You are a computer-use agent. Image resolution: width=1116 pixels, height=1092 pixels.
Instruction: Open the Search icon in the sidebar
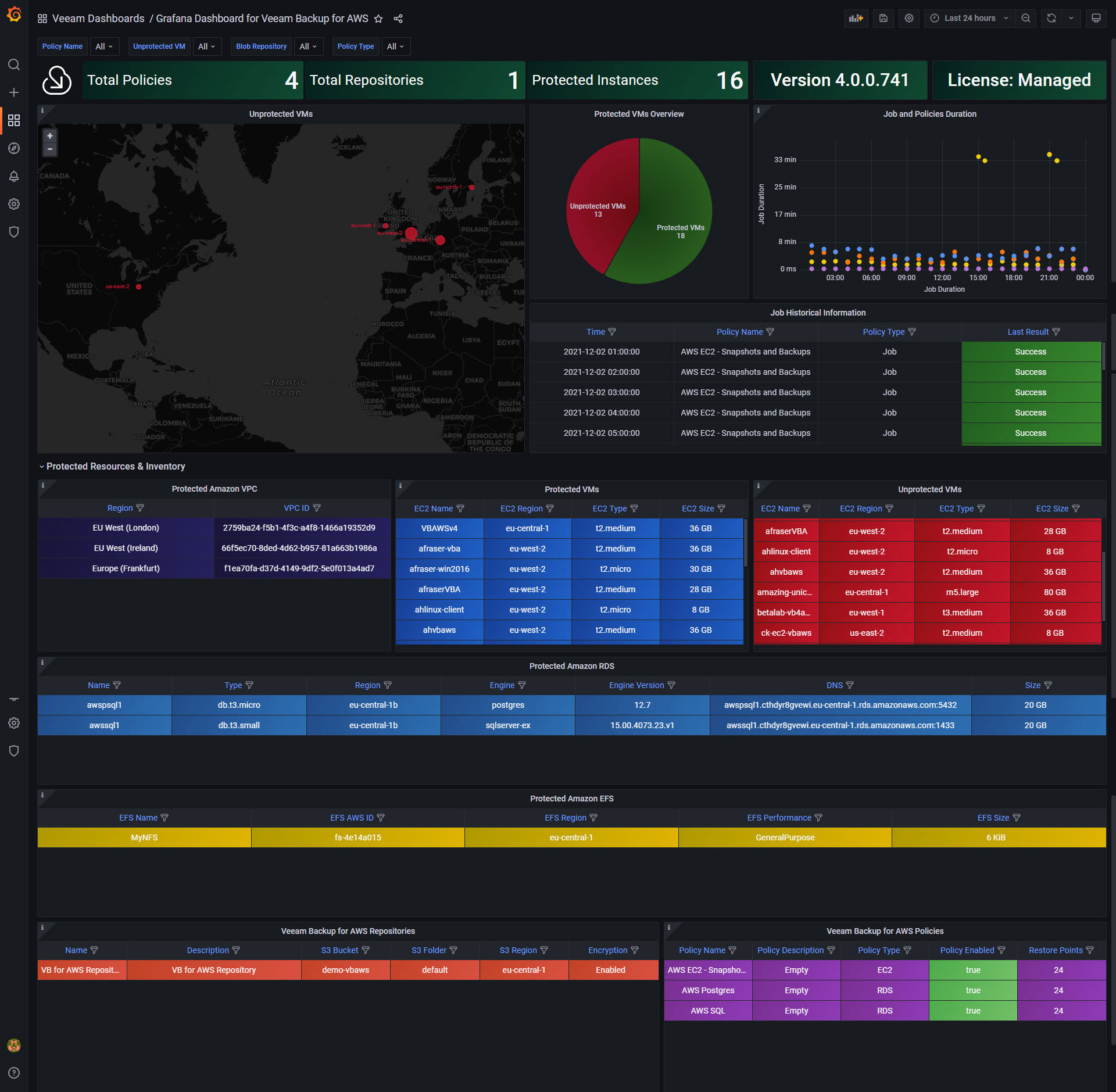14,65
